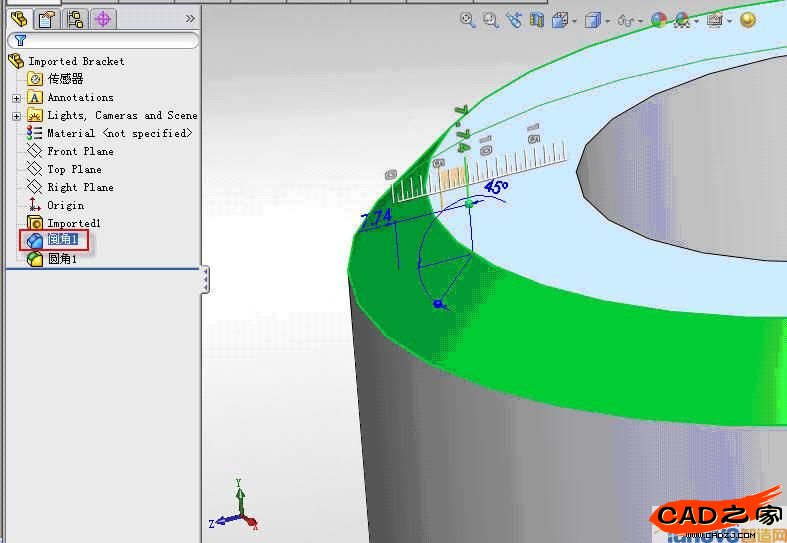This screenshot has height=543, width=787.
Task: Expand Lights, Cameras and Scene node
Action: click(16, 116)
